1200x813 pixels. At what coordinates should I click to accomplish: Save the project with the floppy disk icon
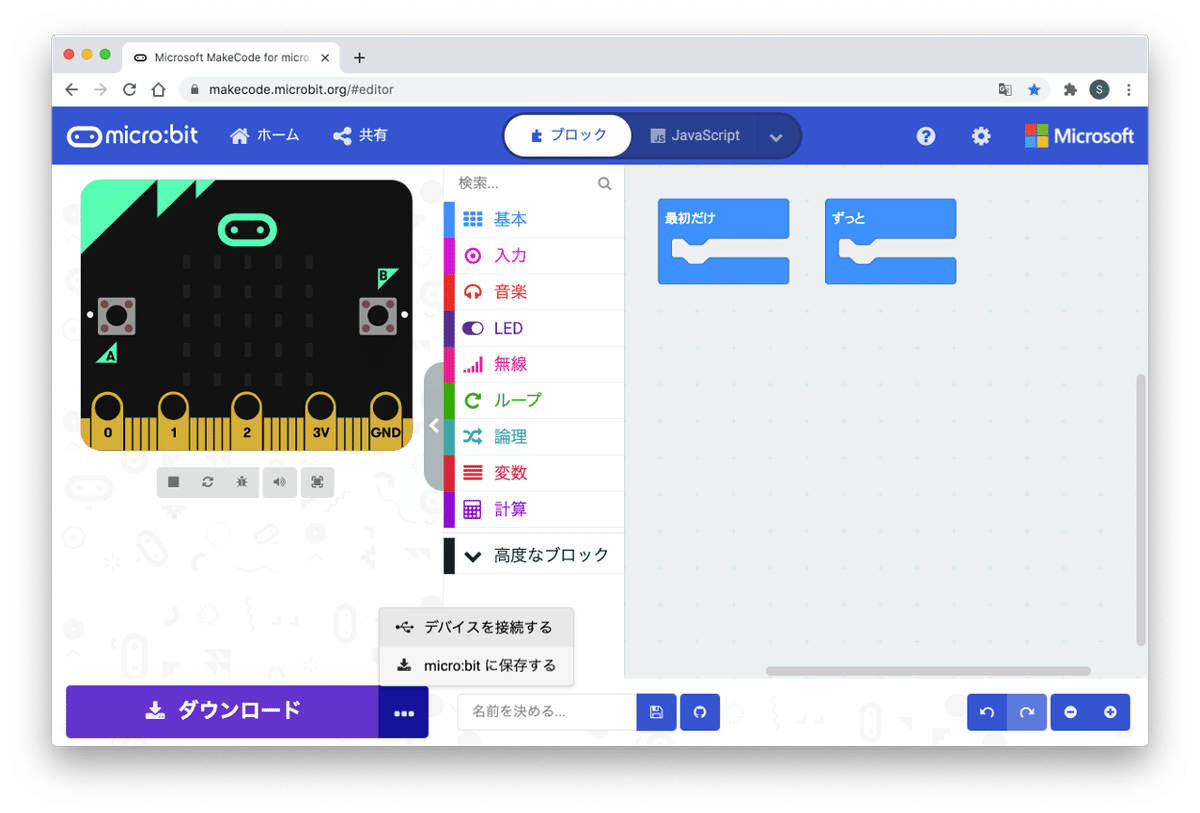[x=656, y=711]
